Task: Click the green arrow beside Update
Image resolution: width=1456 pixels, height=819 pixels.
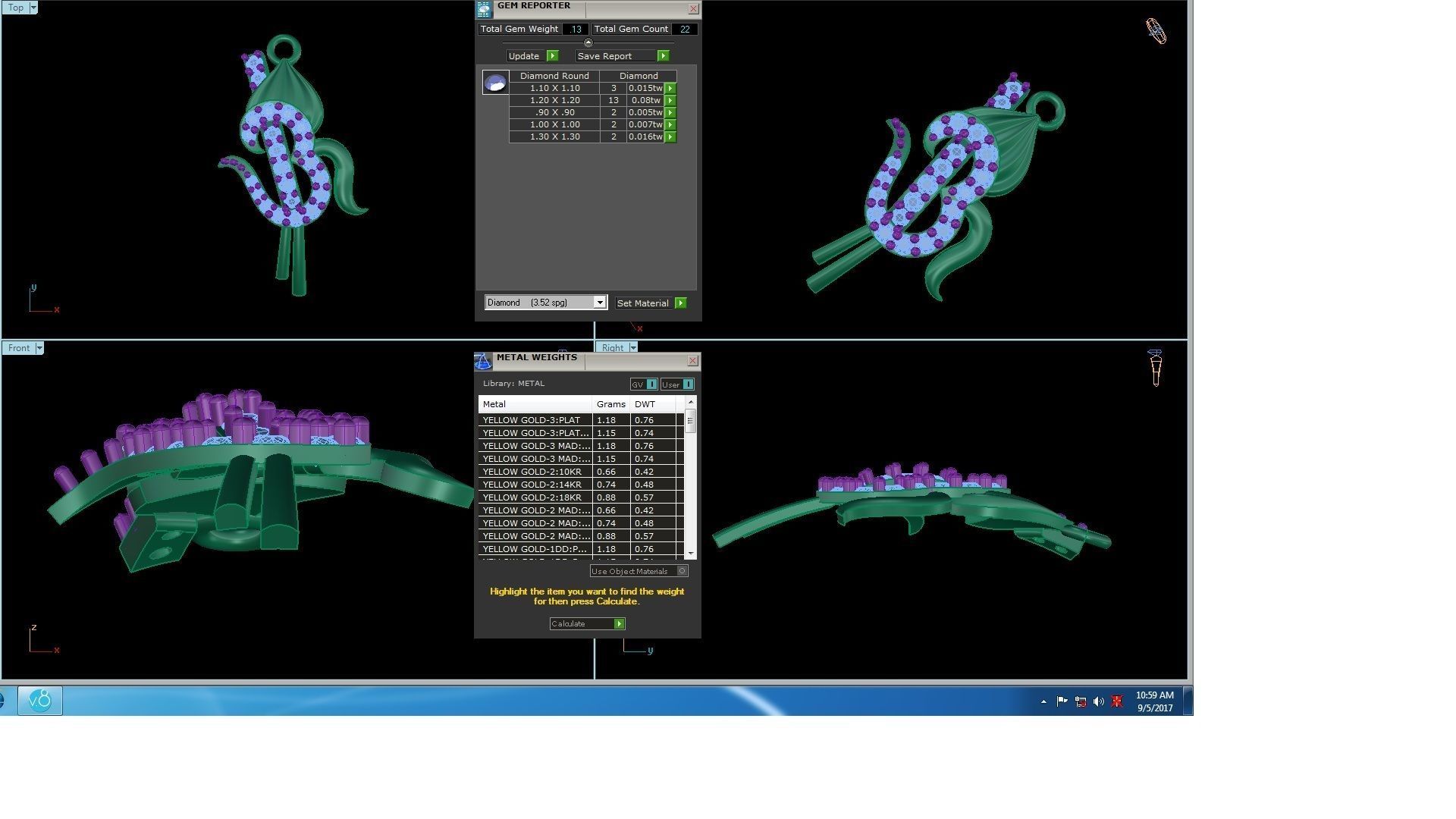Action: (x=552, y=56)
